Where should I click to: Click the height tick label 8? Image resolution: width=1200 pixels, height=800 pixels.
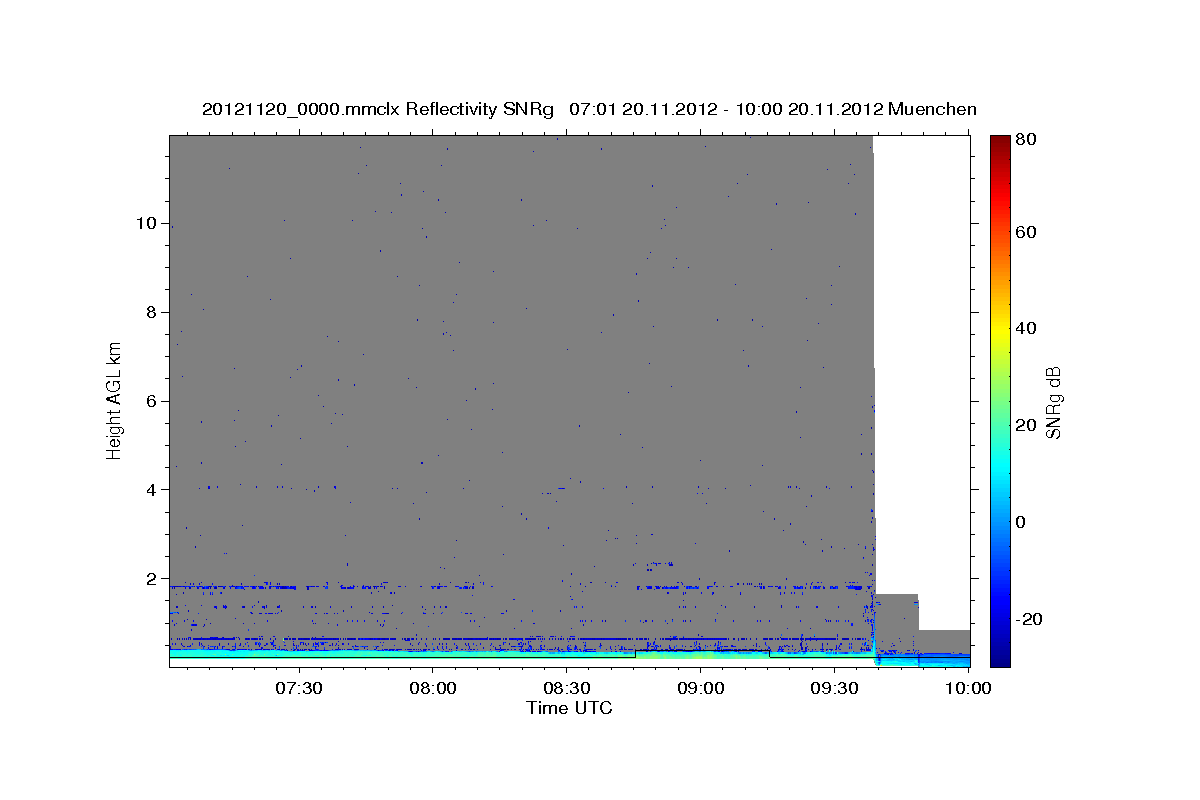[150, 312]
